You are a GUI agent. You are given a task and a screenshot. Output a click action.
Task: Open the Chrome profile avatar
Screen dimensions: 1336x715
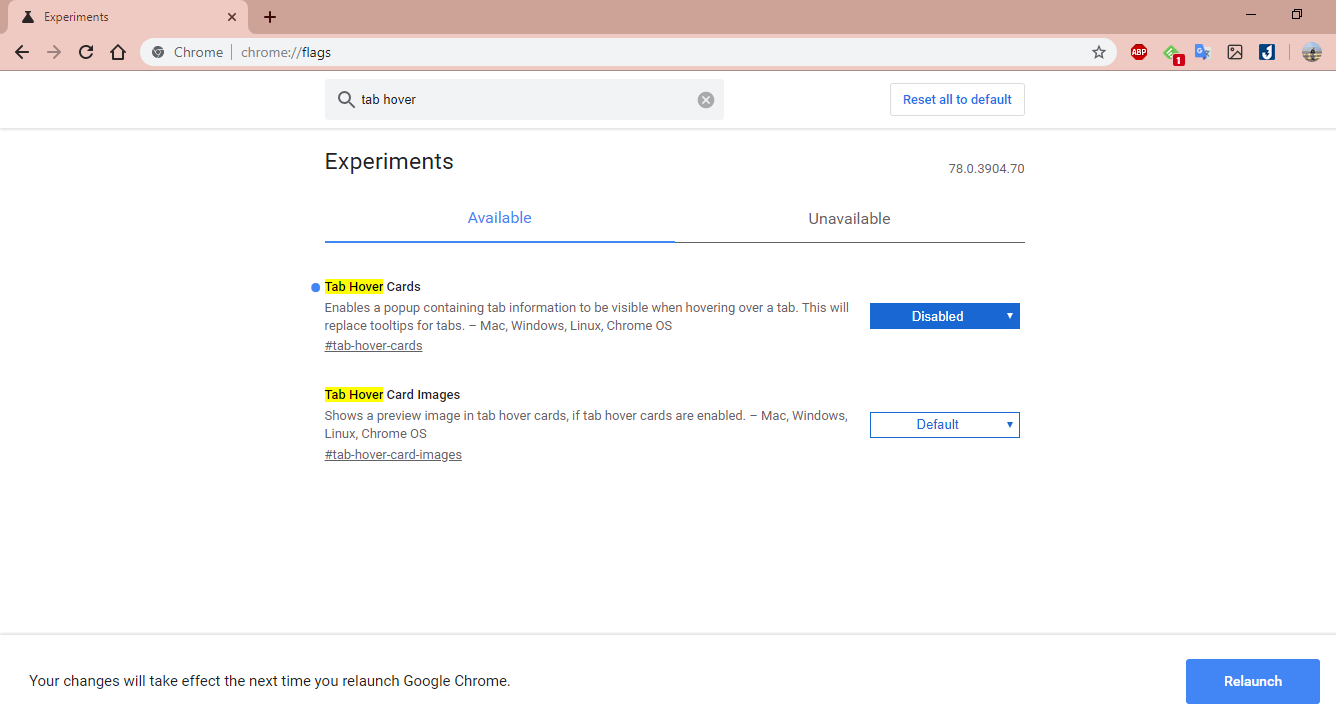1312,52
